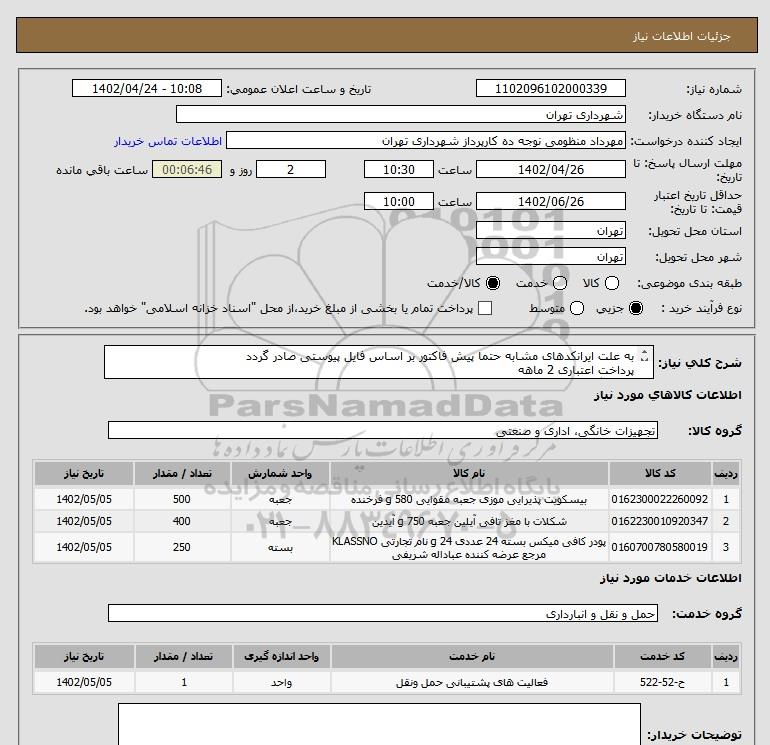Click the KLASSNO coffee mix item name

[469, 548]
